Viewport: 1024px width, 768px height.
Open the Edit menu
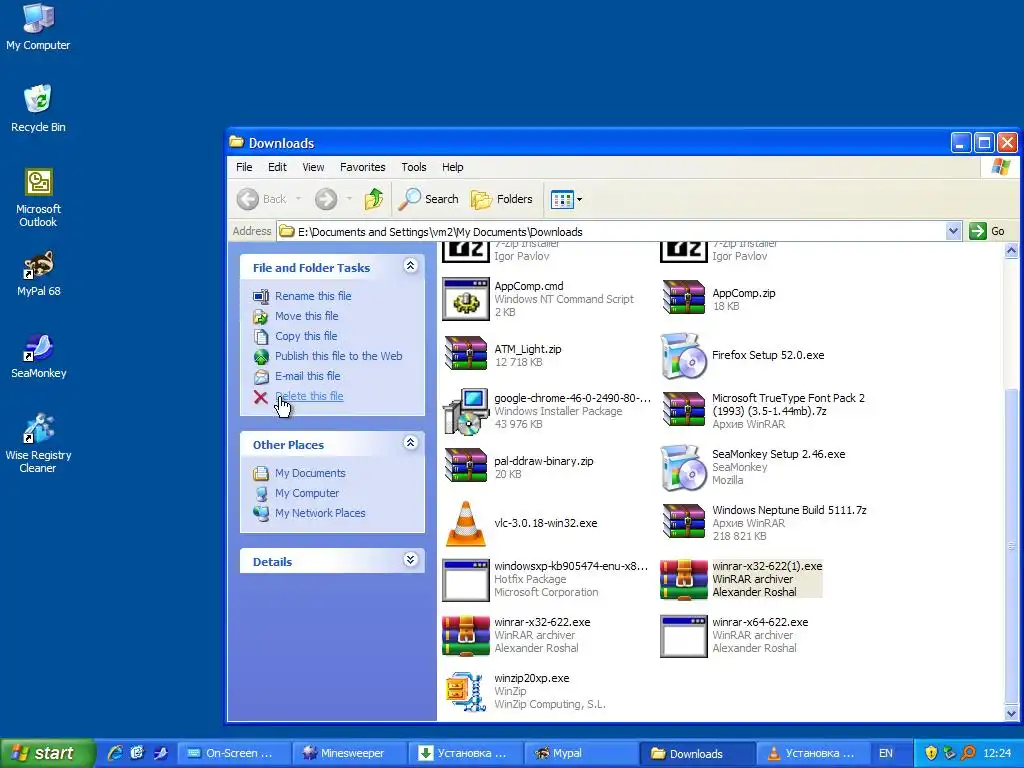click(x=277, y=167)
